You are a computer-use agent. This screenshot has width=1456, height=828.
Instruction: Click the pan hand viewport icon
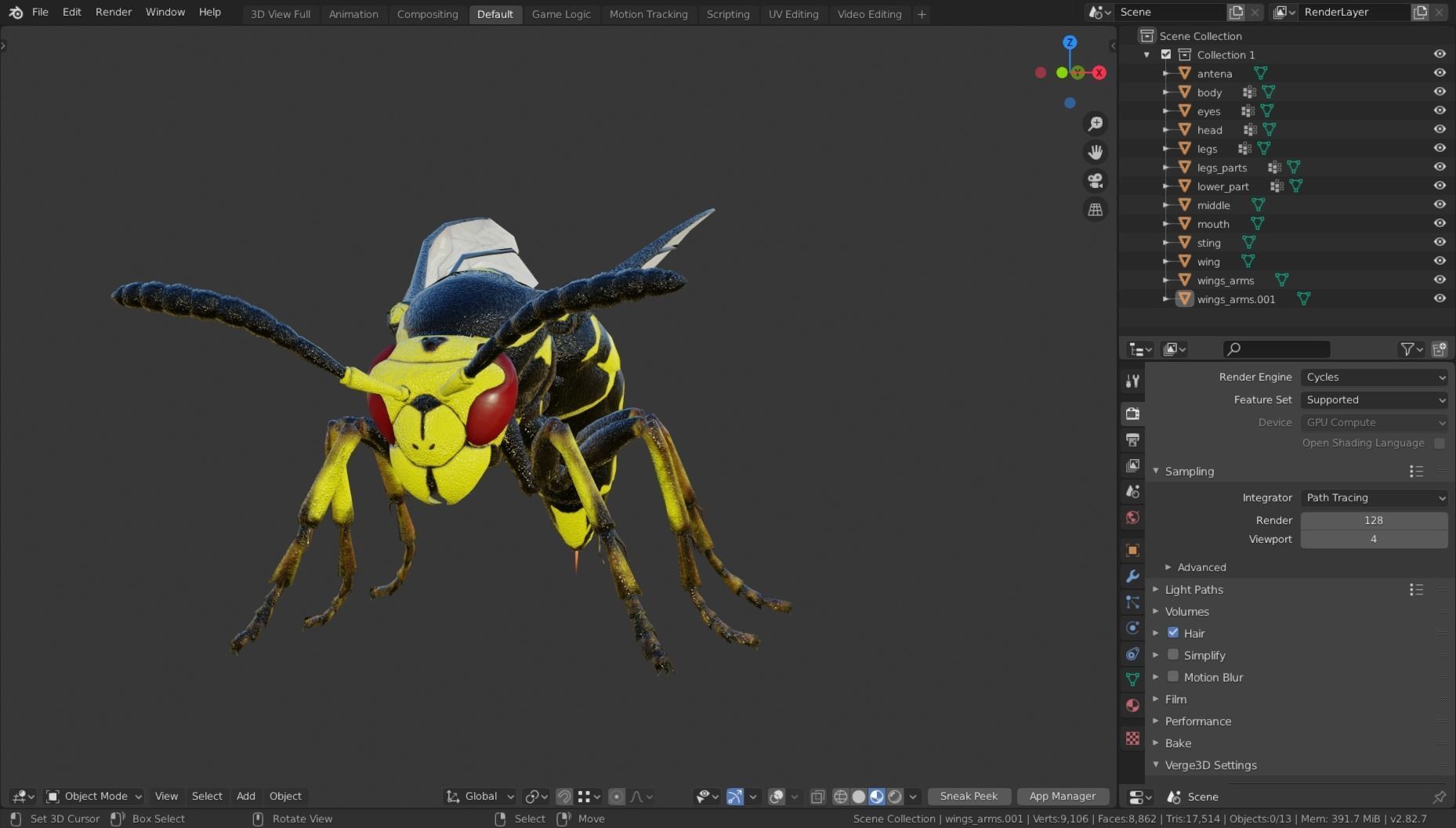[x=1095, y=152]
